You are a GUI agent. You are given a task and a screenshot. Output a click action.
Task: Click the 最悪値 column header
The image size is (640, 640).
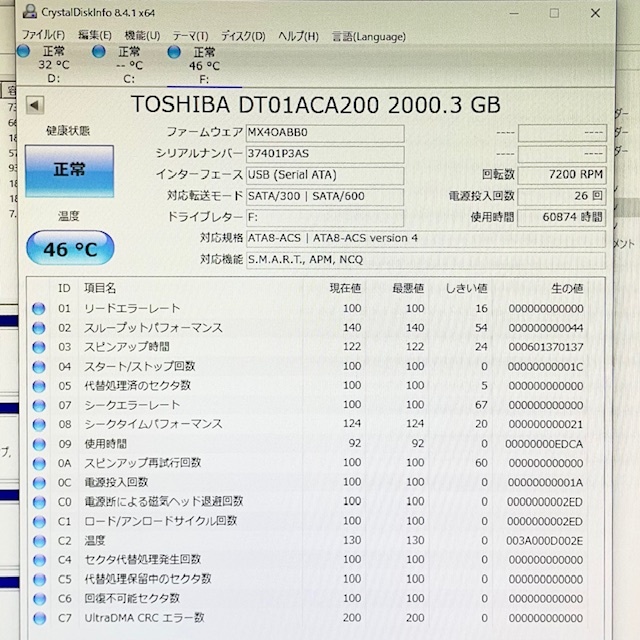408,288
